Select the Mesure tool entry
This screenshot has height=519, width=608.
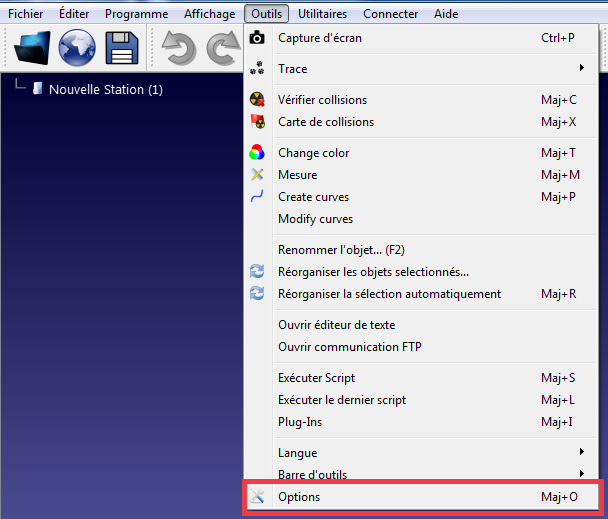[421, 175]
